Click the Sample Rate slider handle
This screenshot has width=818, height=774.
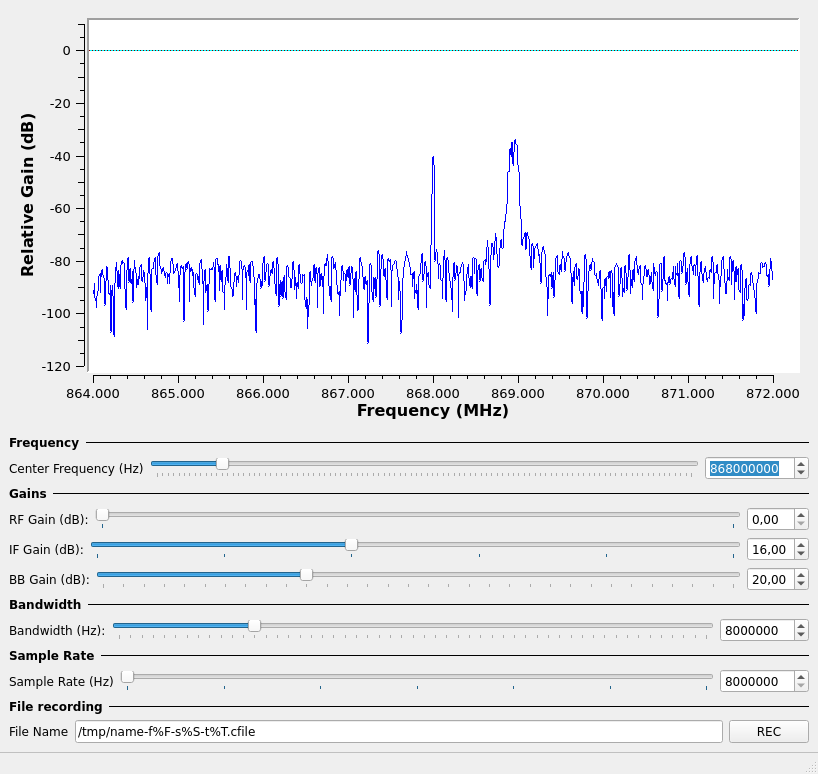tap(127, 677)
